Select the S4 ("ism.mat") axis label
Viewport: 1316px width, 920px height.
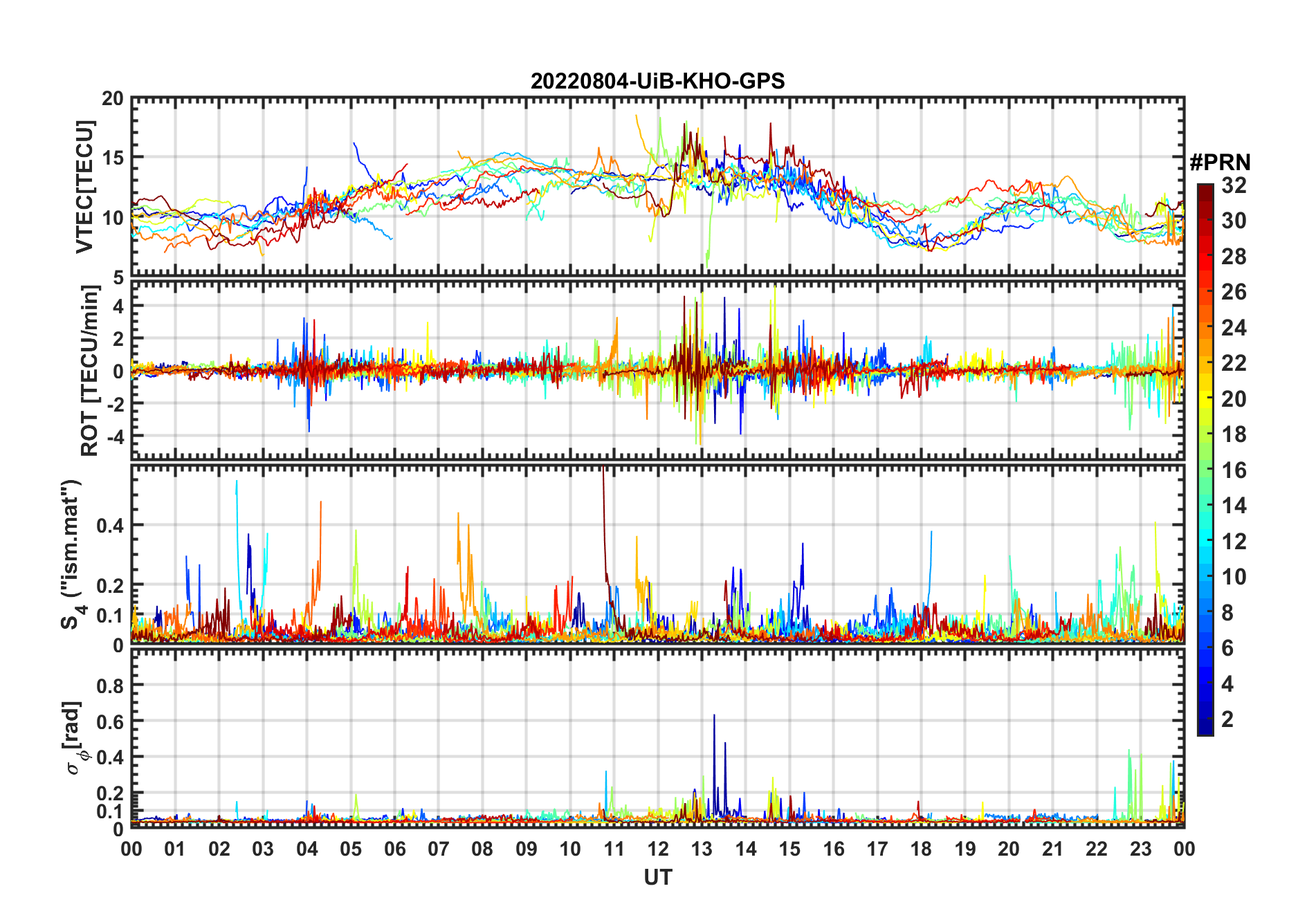(x=72, y=555)
